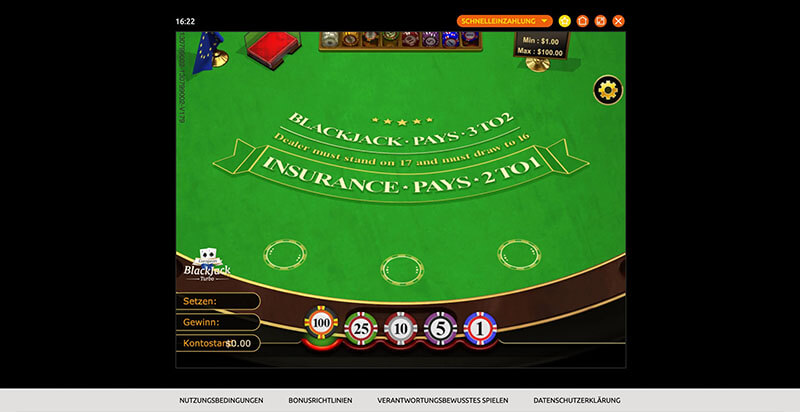Choose the red 10 chip
Viewport: 800px width, 412px height.
coord(400,327)
